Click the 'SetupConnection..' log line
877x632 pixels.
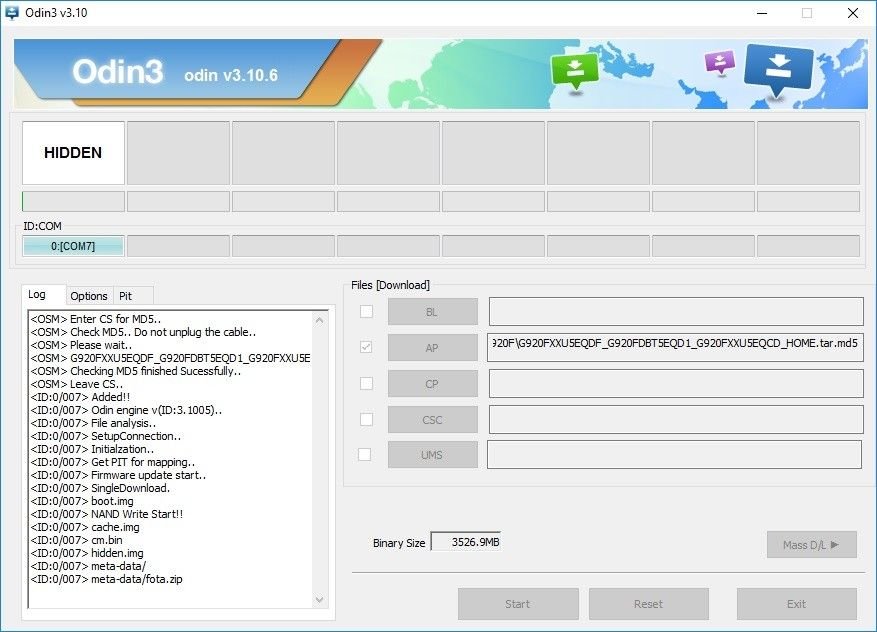pyautogui.click(x=106, y=436)
